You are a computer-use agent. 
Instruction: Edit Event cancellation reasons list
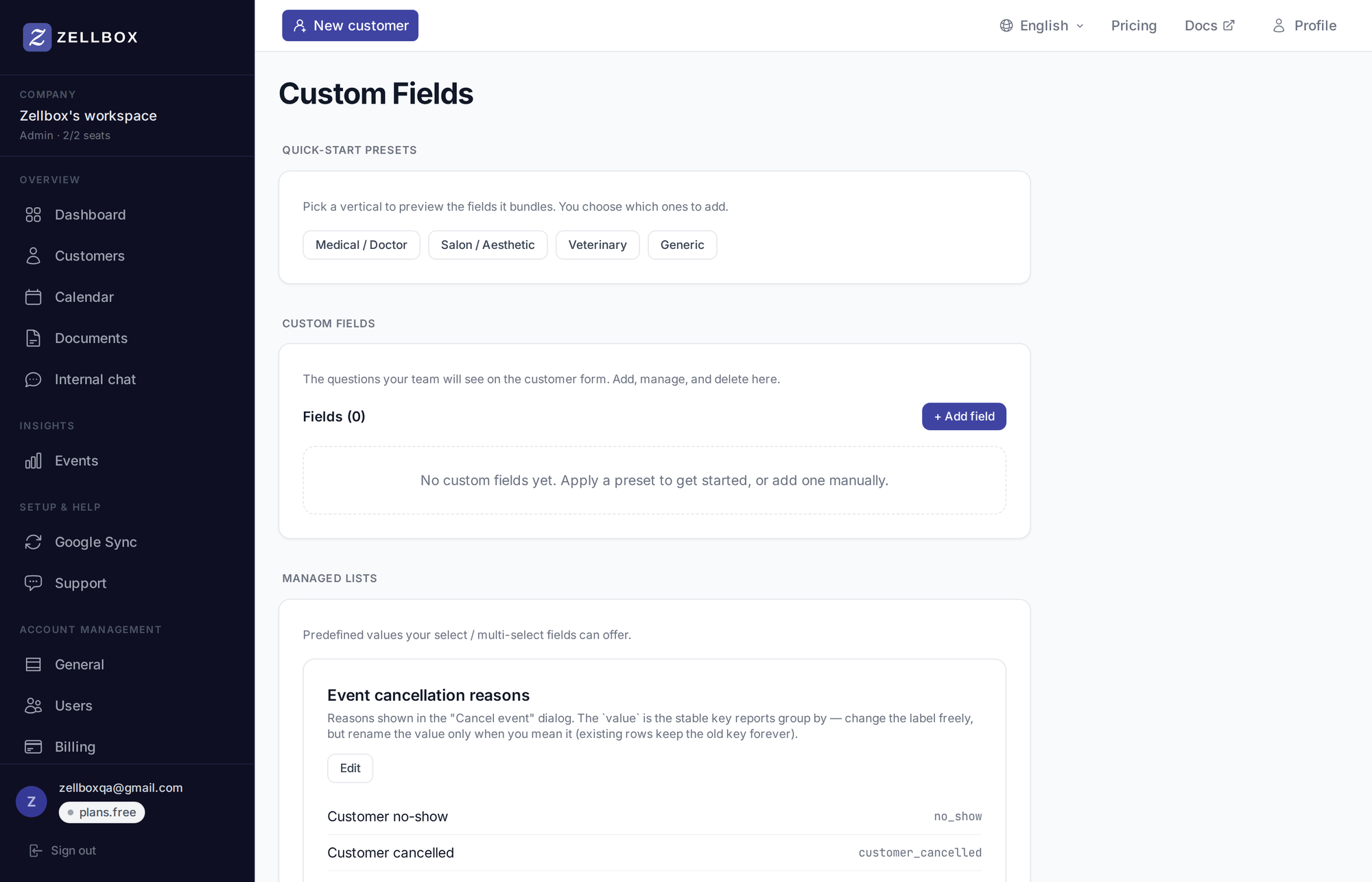pos(350,768)
